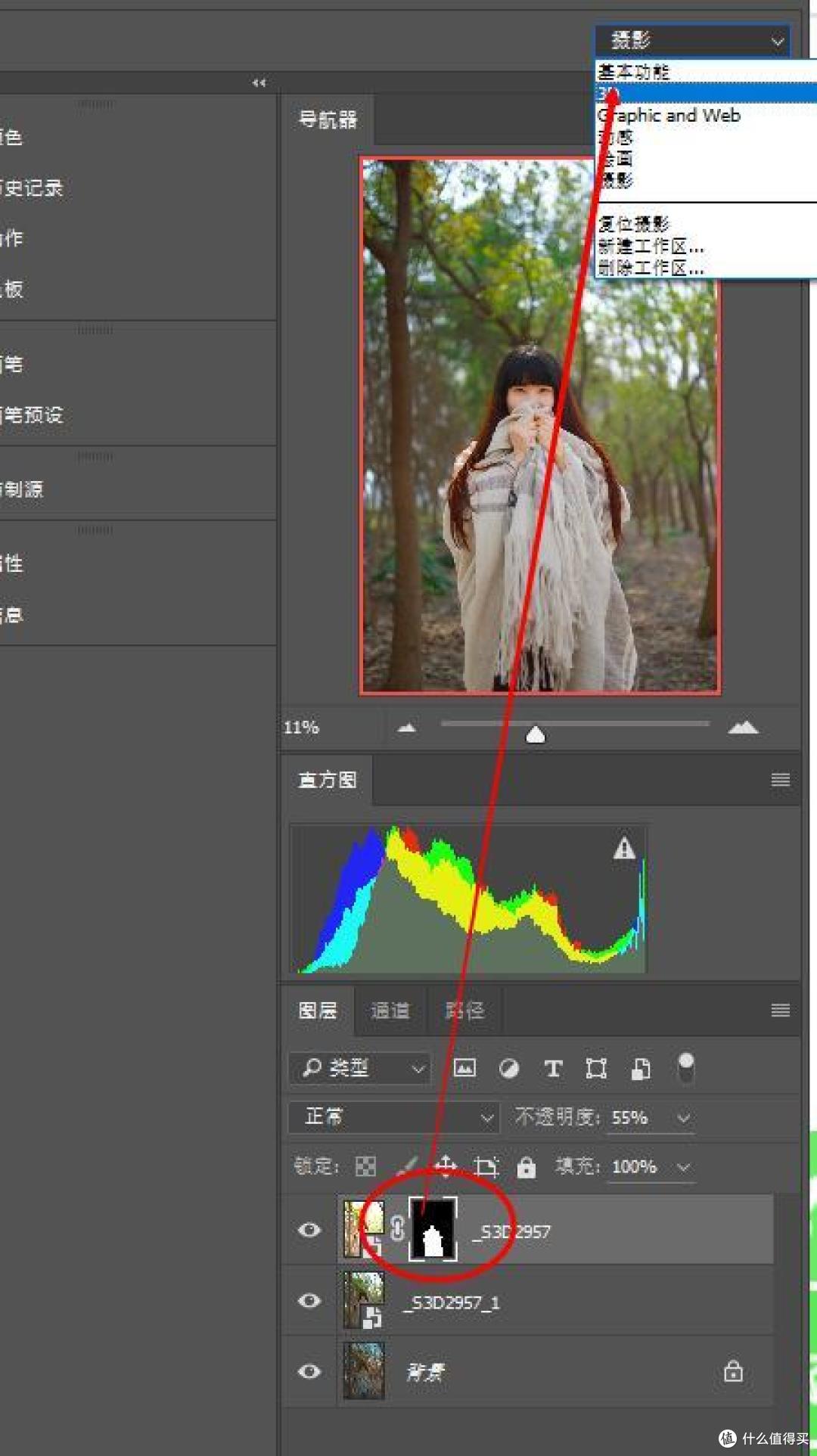This screenshot has width=817, height=1456.
Task: Filter layers by type layers T icon
Action: coord(553,1068)
